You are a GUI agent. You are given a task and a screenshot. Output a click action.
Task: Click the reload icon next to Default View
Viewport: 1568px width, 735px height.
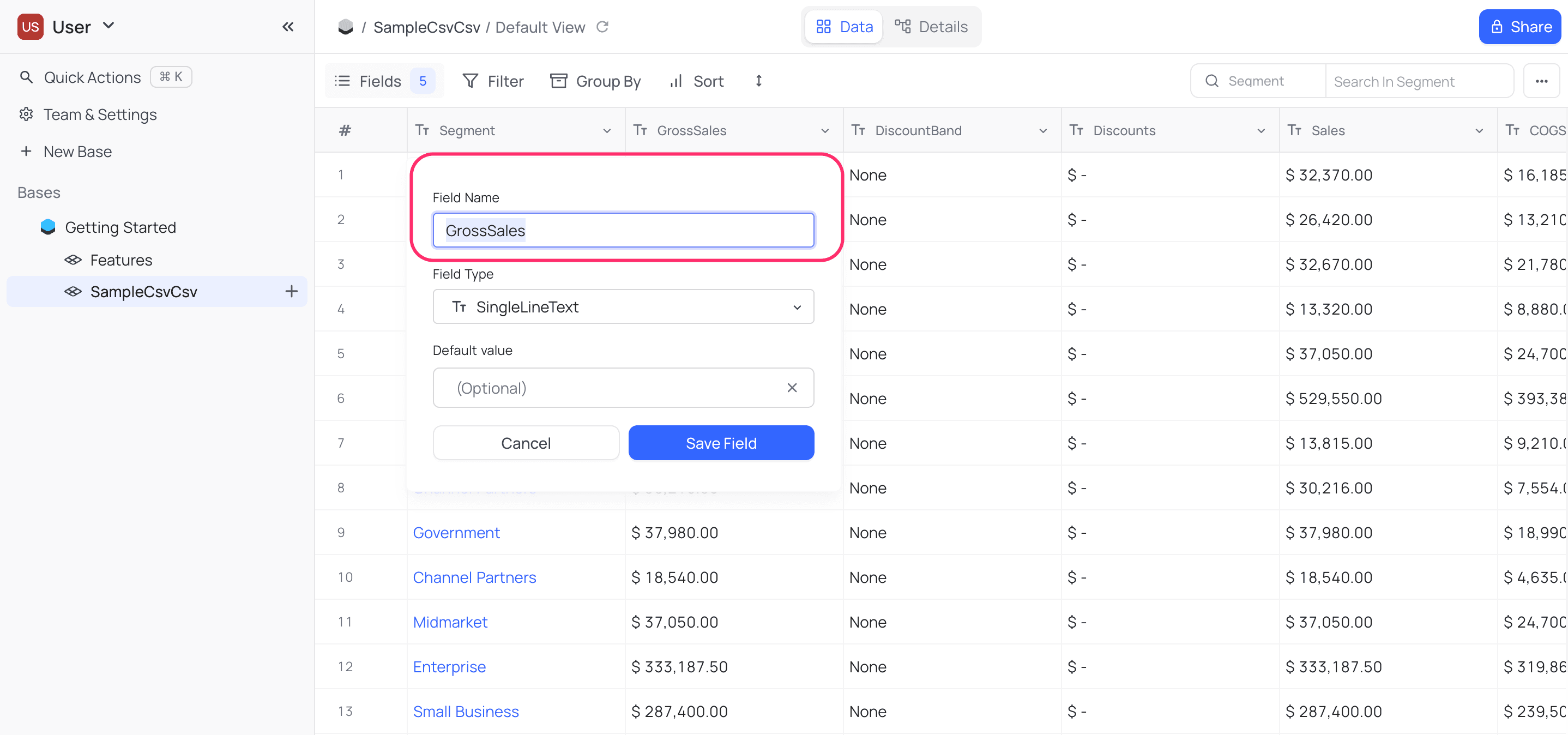[x=602, y=27]
